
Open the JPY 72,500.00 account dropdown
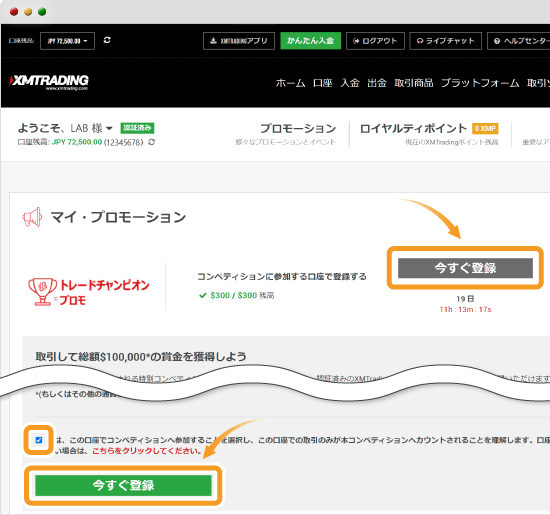coord(67,41)
